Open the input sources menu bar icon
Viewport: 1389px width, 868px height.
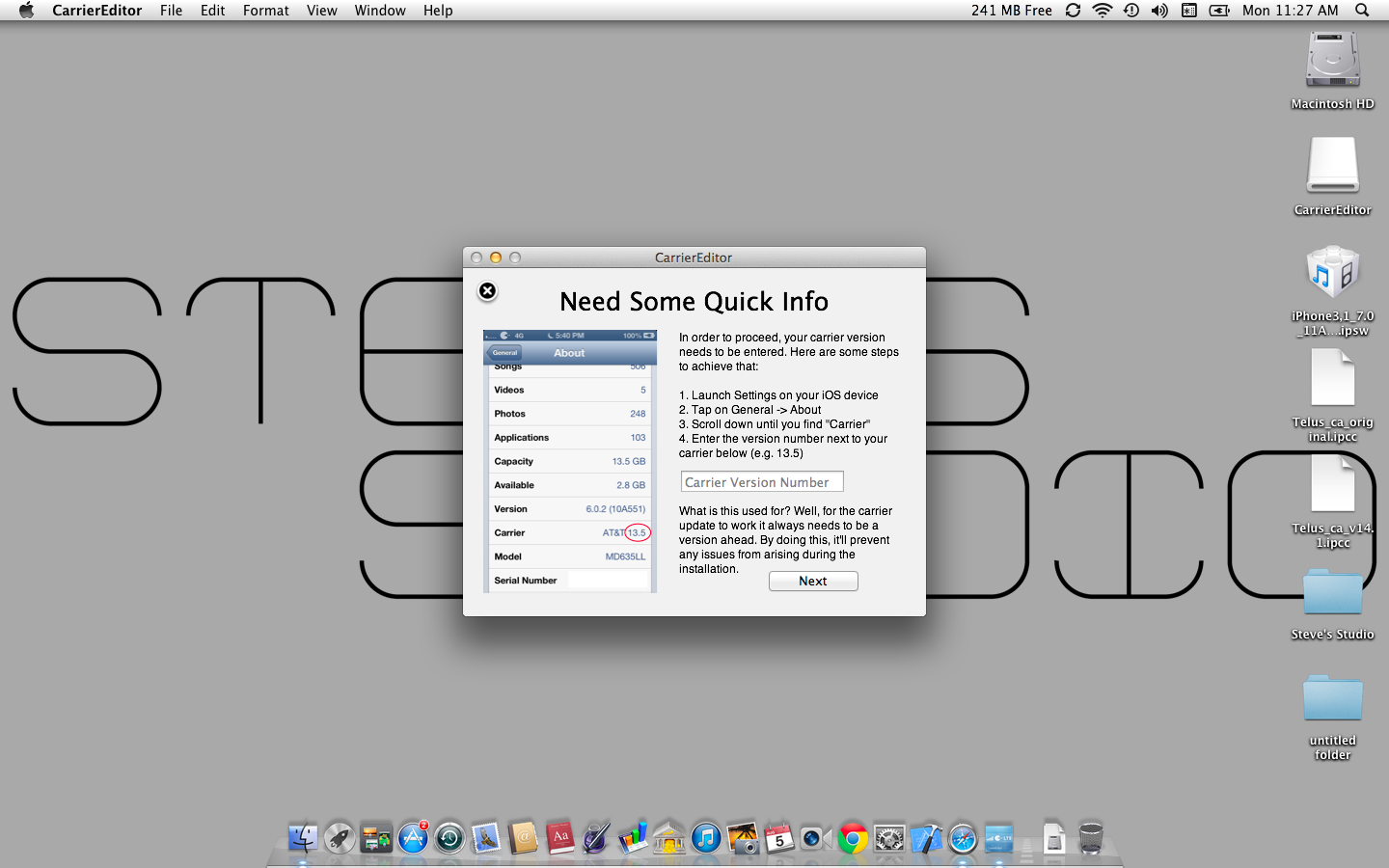tap(1189, 11)
